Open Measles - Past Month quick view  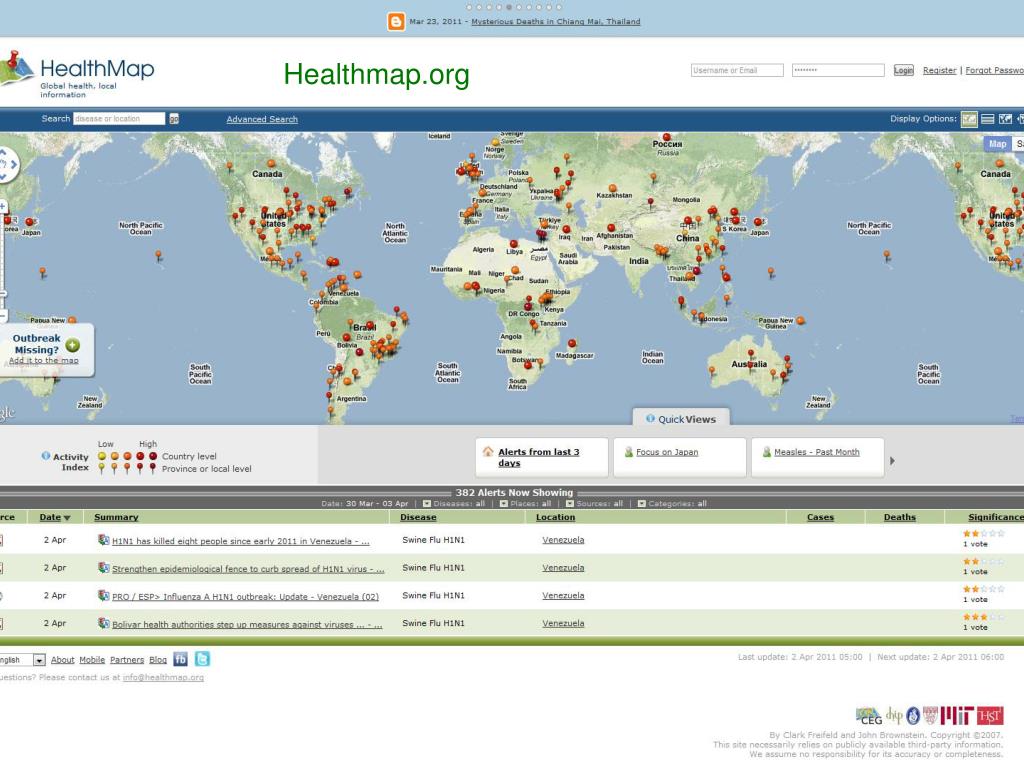point(816,452)
